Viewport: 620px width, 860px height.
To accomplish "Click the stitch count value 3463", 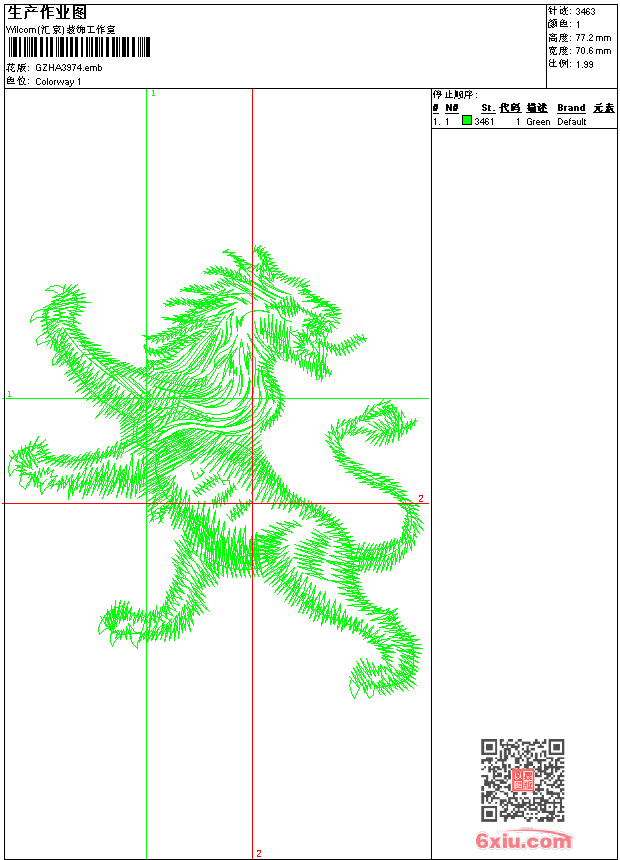I will coord(585,12).
